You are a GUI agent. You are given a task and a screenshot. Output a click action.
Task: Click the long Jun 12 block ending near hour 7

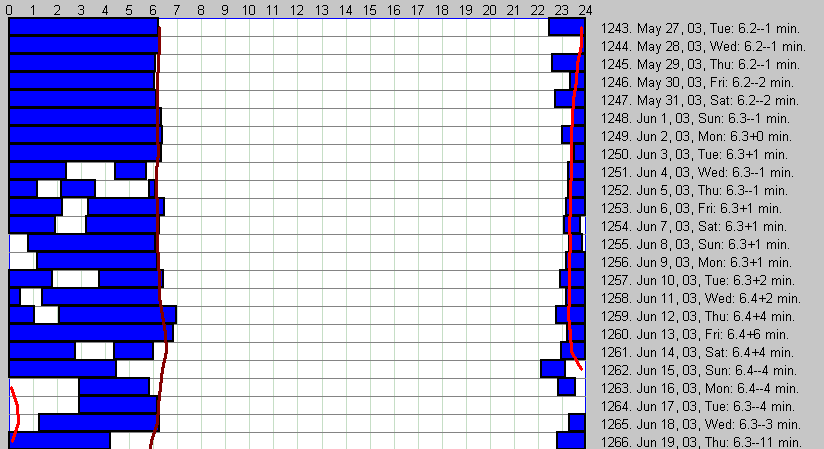(x=117, y=315)
